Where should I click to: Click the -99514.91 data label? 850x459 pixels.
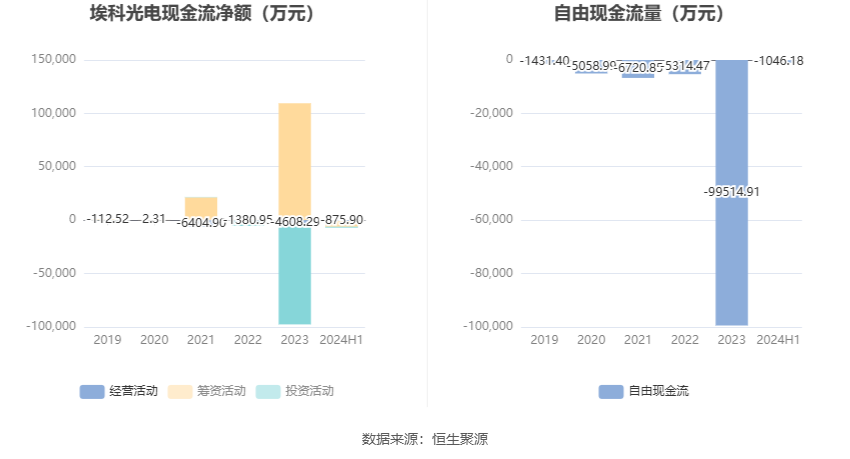[732, 192]
